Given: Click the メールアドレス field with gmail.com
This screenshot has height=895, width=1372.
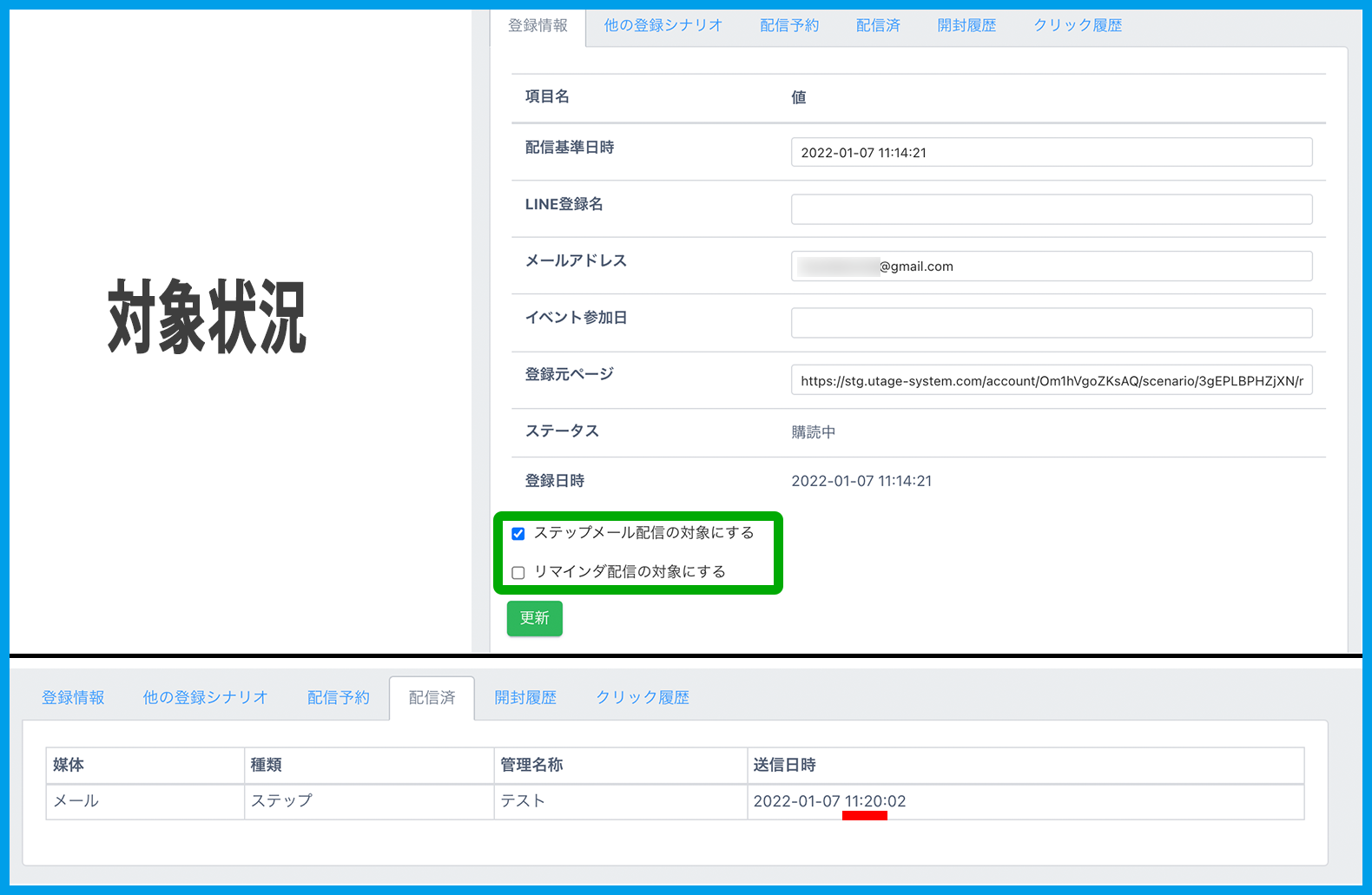Looking at the screenshot, I should [1051, 267].
